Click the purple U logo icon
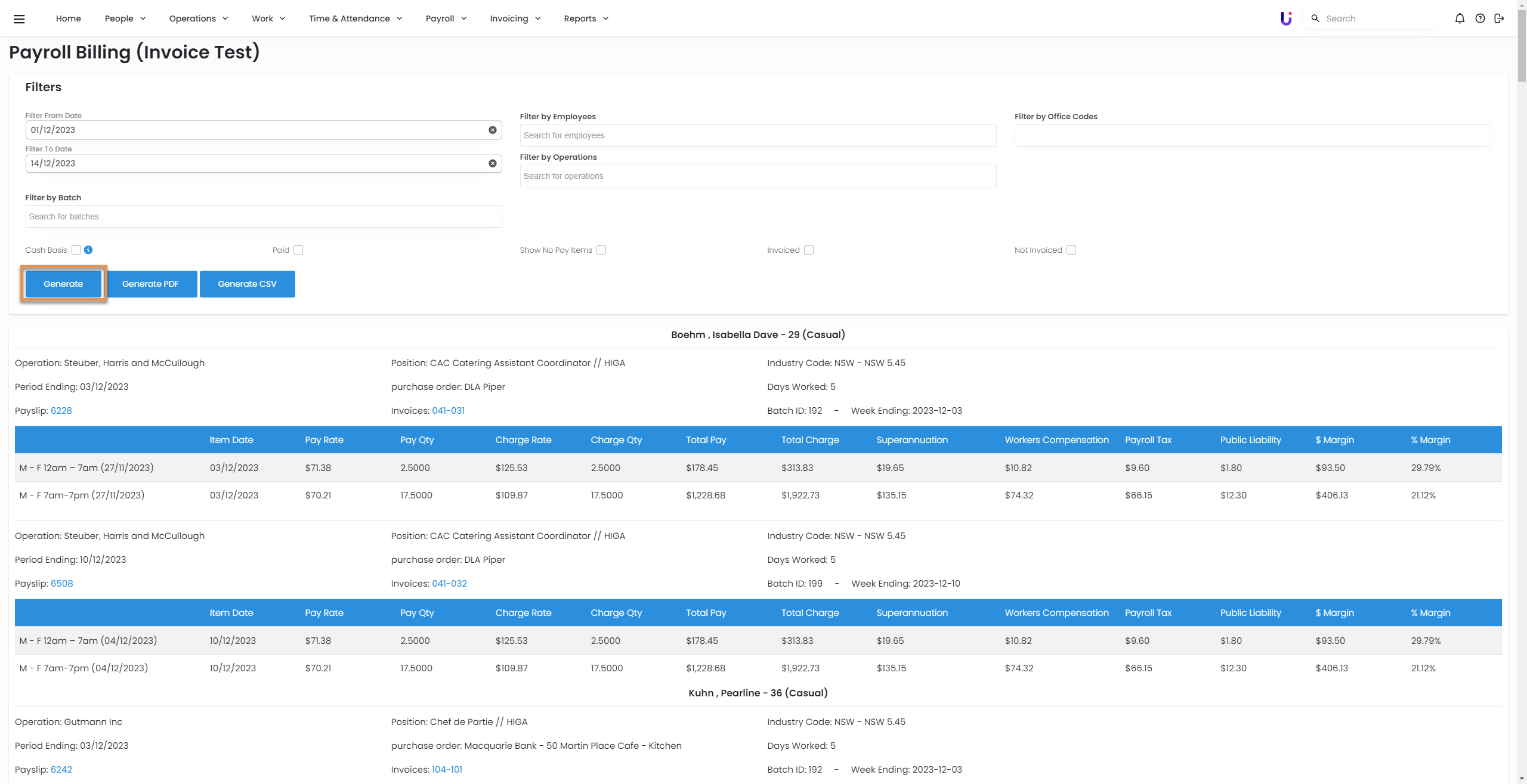Image resolution: width=1527 pixels, height=784 pixels. click(x=1286, y=18)
